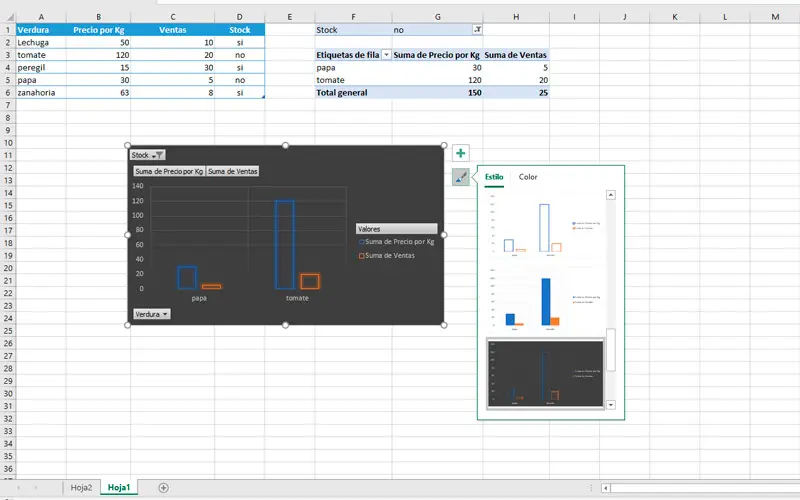Choose the outlined-bars chart style thumbnail

pyautogui.click(x=545, y=226)
